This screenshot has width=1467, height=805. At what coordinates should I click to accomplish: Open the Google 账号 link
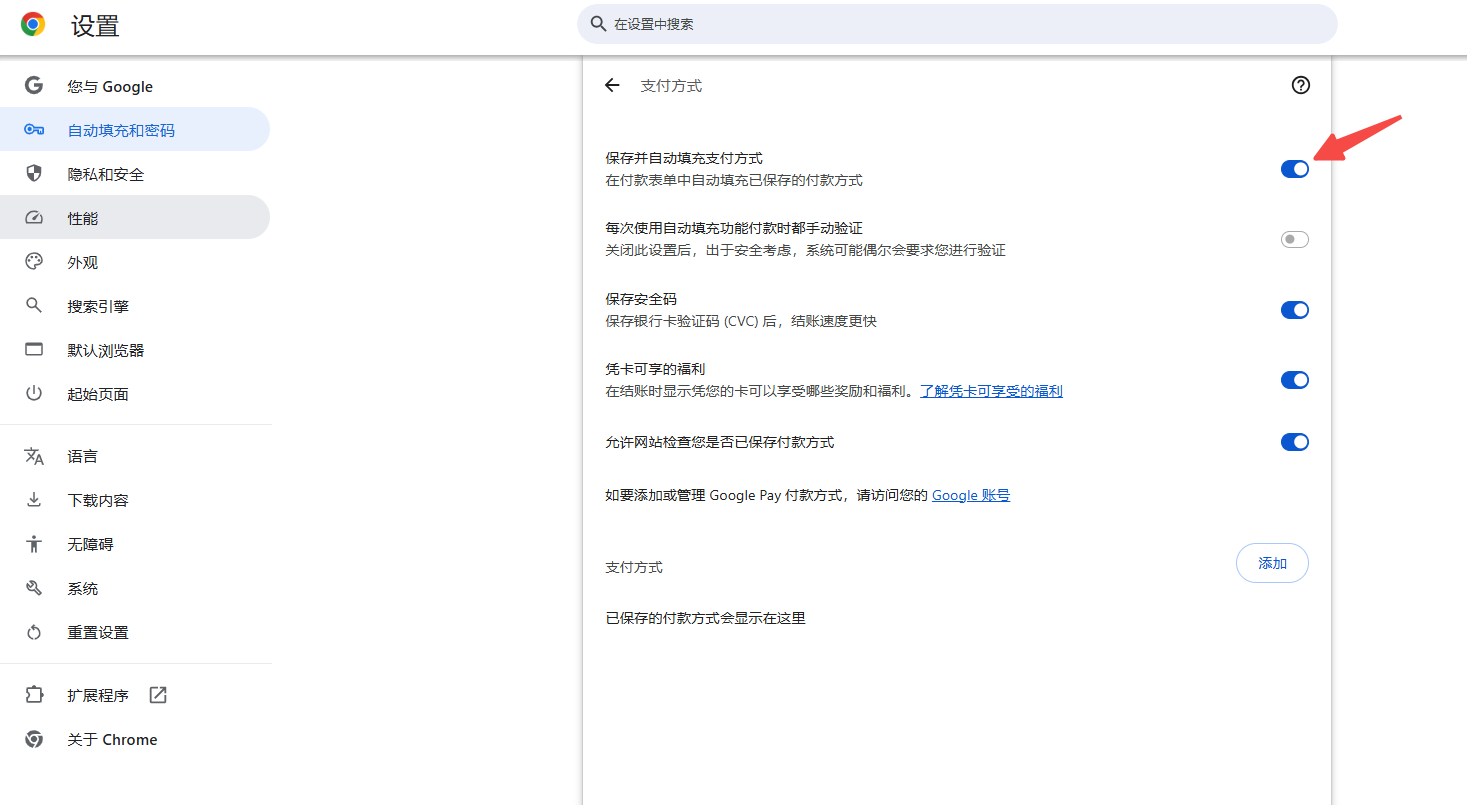971,495
